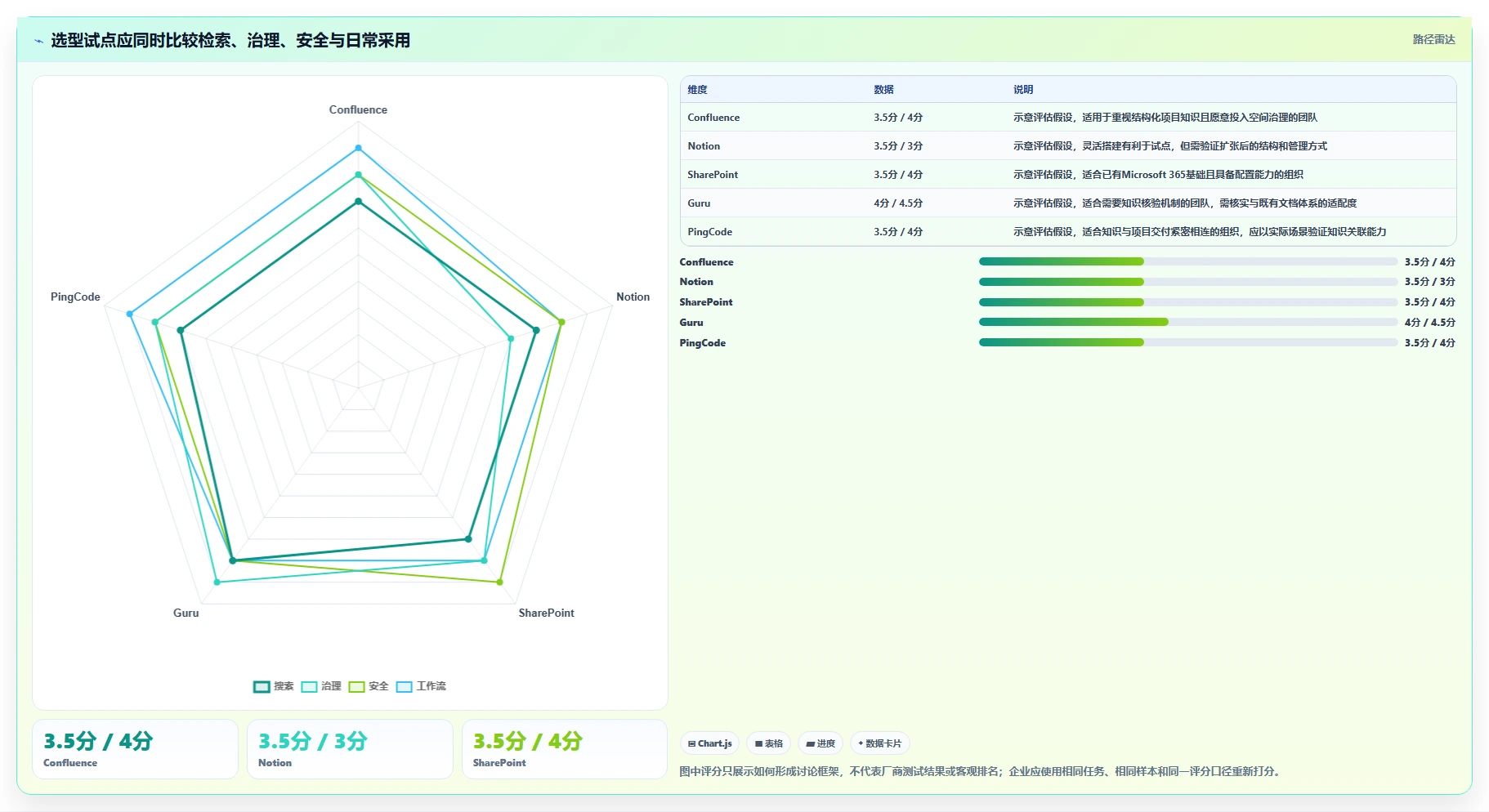Click the Notion axis label on the radar chart
The image size is (1489, 812).
pos(633,297)
